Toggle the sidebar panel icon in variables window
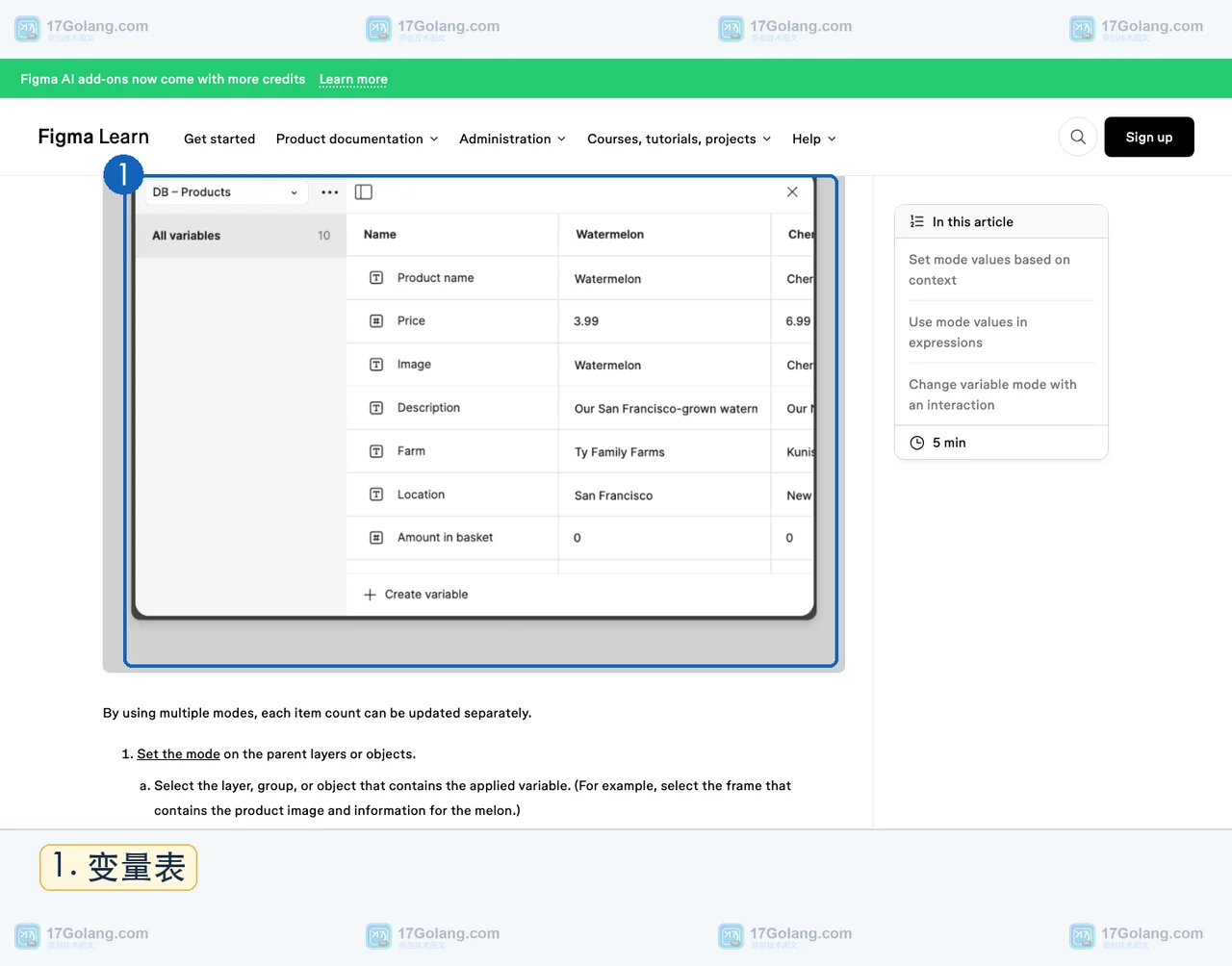 point(364,192)
